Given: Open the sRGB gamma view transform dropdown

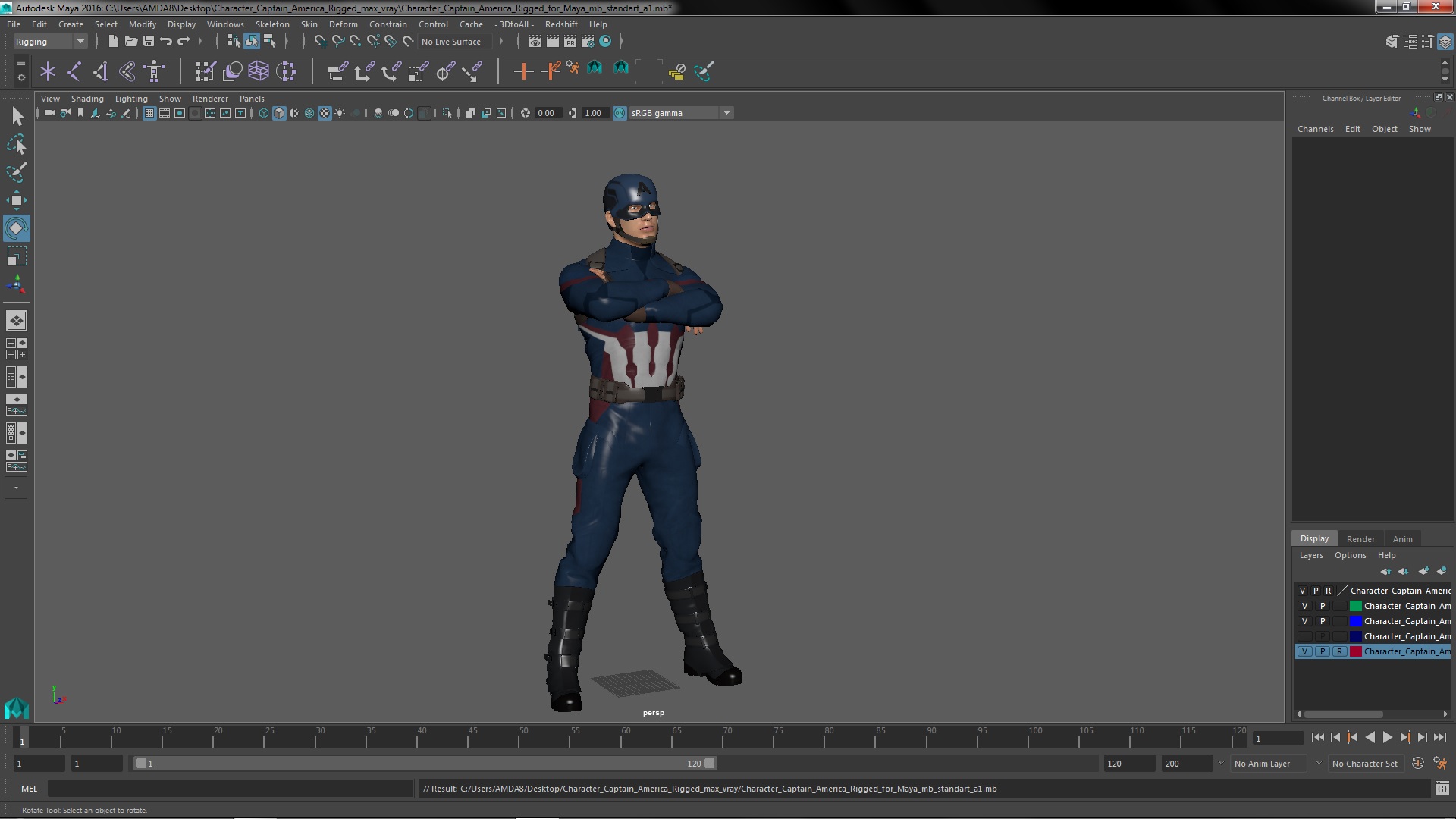Looking at the screenshot, I should (x=681, y=113).
